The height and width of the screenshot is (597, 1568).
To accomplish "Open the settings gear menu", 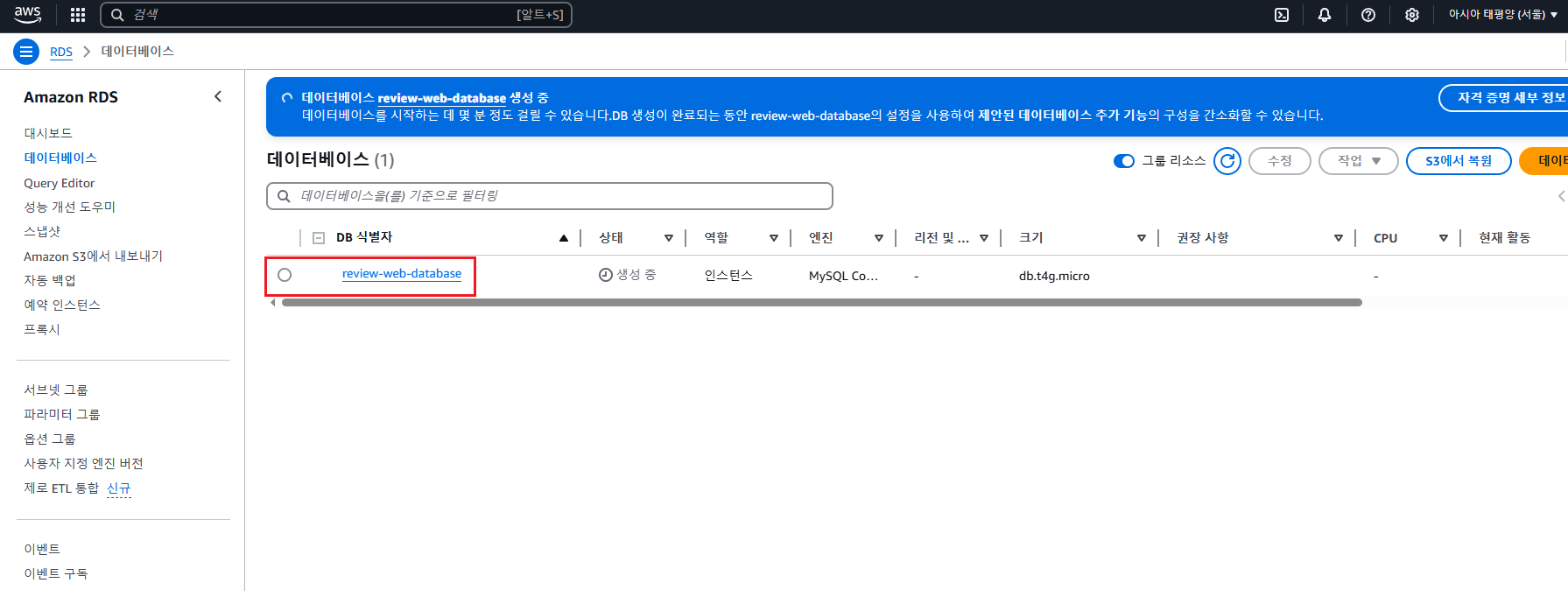I will click(1412, 15).
